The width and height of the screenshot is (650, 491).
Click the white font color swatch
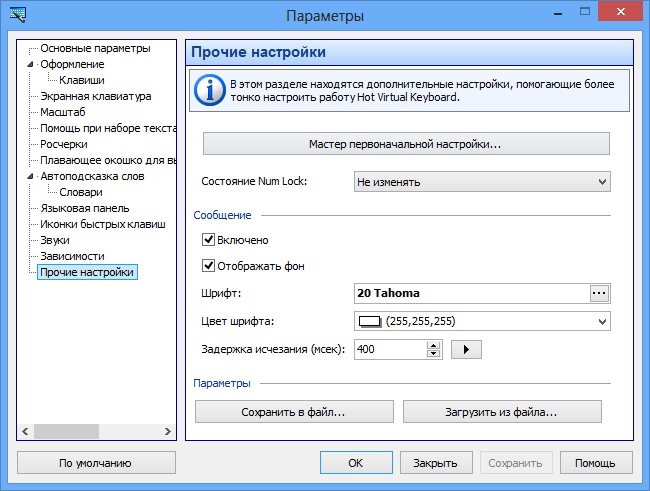point(369,321)
